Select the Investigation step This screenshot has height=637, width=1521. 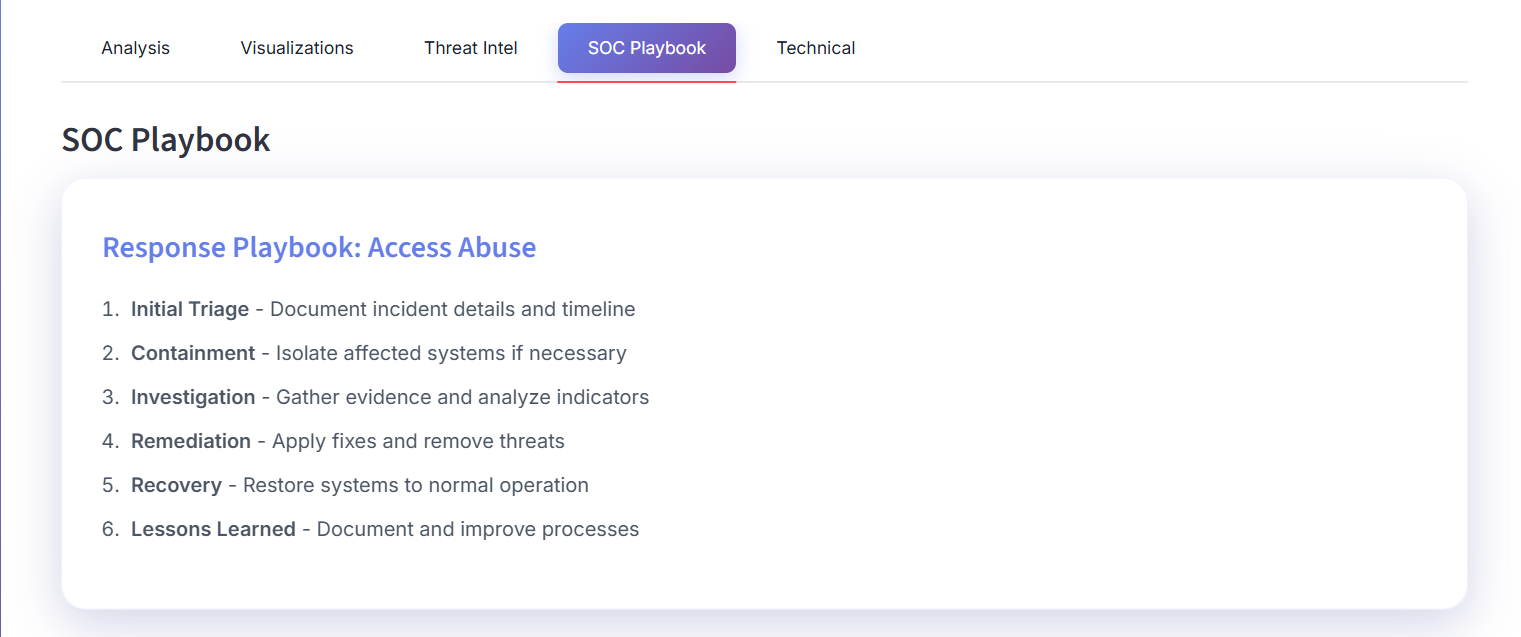point(192,397)
